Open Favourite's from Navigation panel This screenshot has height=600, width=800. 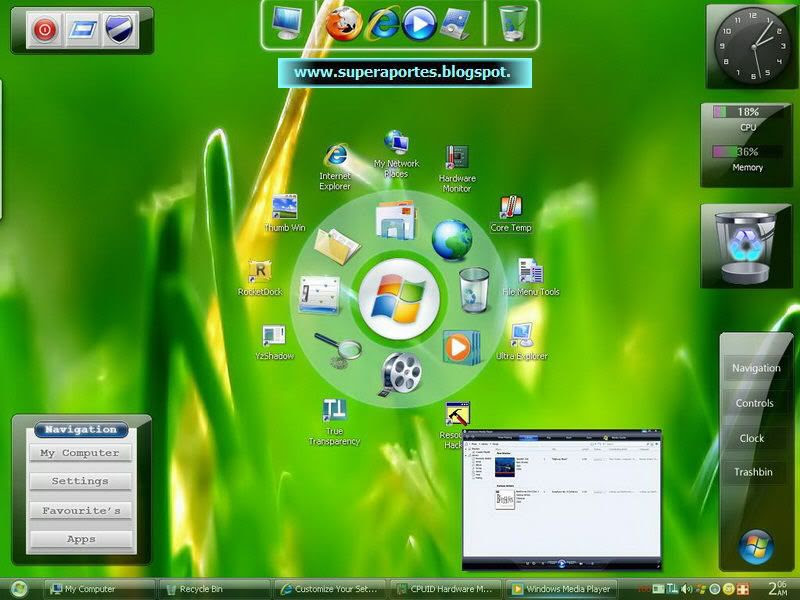(x=80, y=510)
